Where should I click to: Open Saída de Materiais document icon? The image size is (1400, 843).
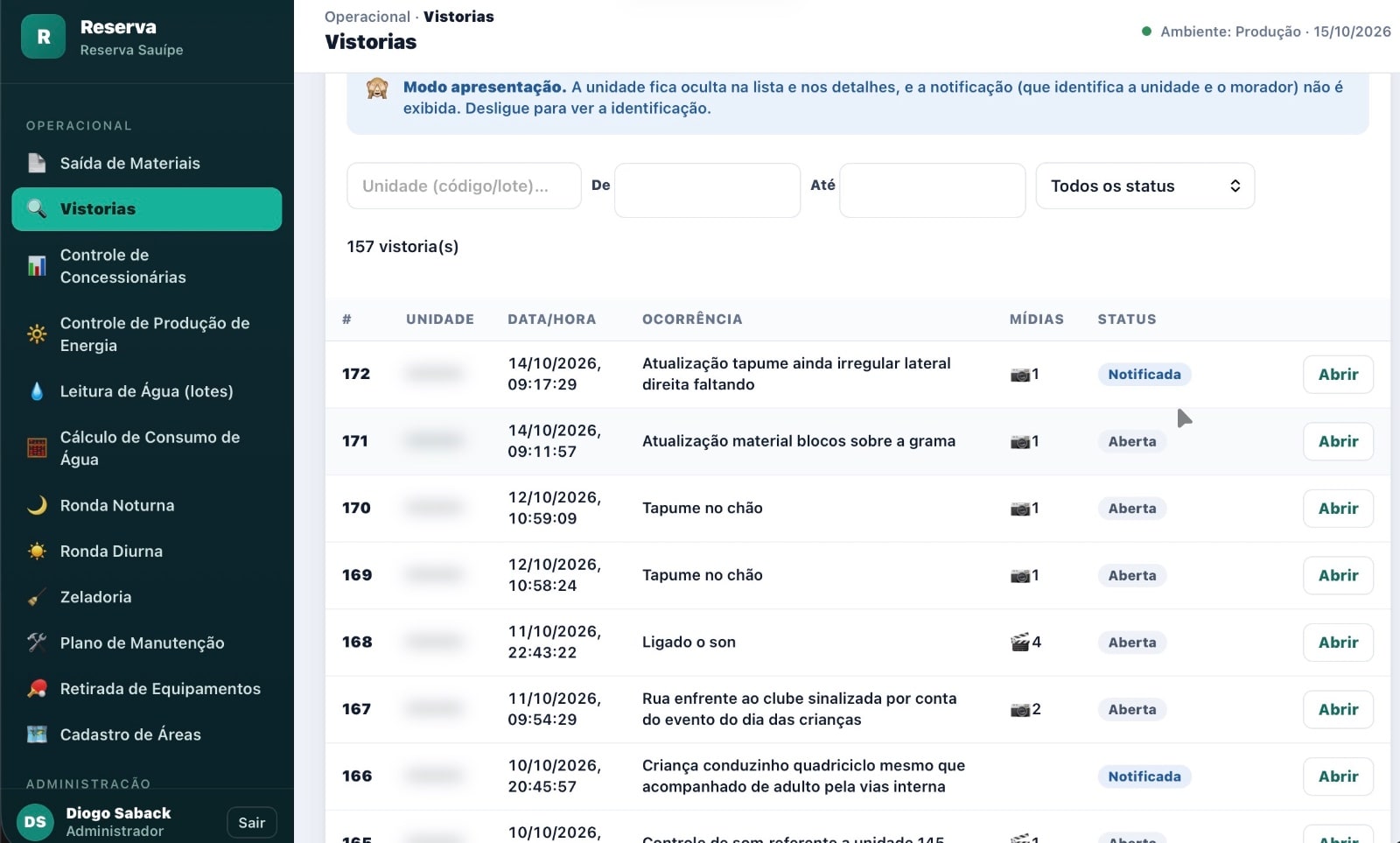pos(37,163)
